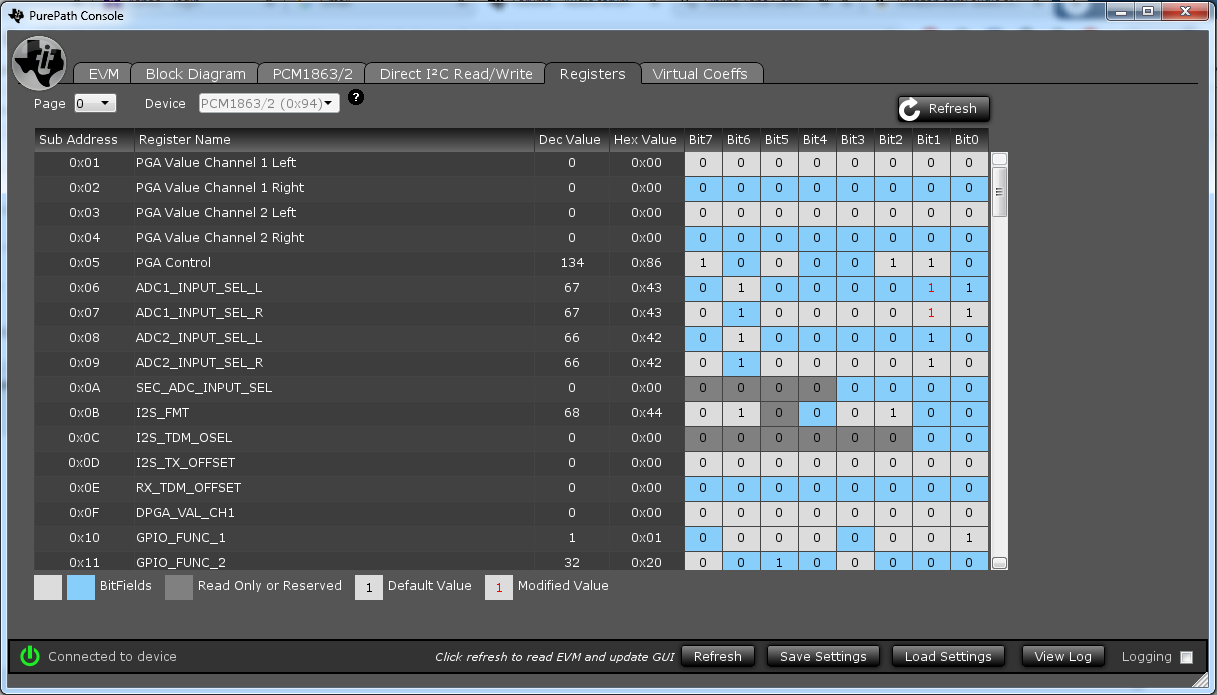The width and height of the screenshot is (1217, 695).
Task: Click the green power connection icon
Action: coord(30,656)
